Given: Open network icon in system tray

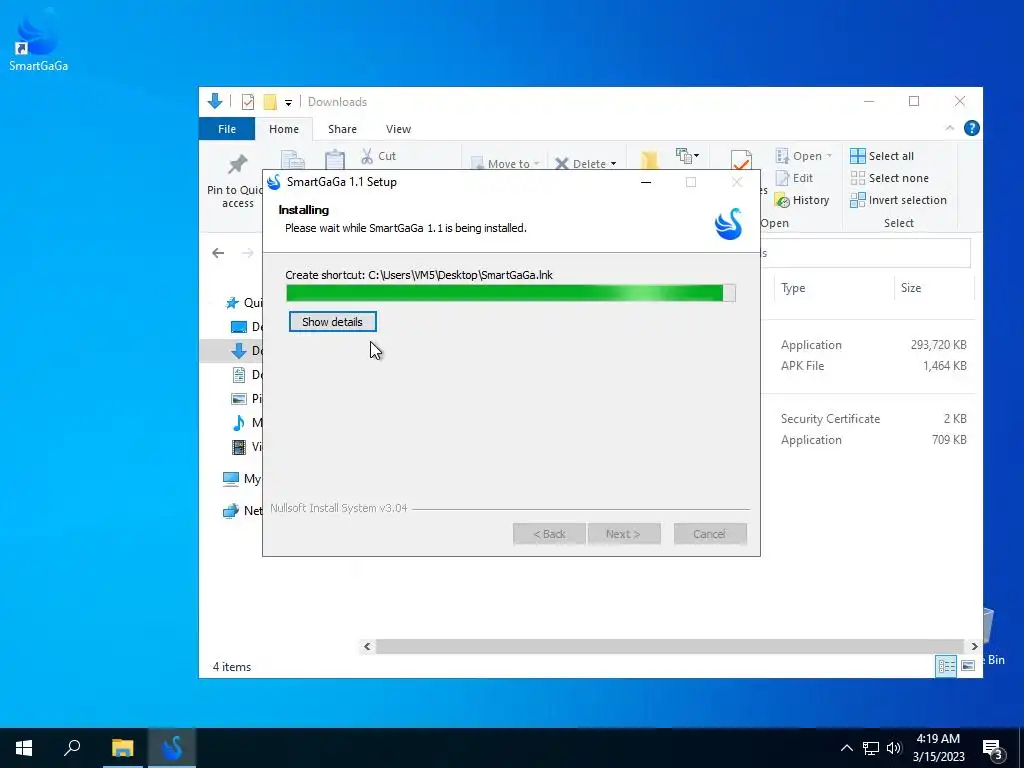Looking at the screenshot, I should [x=871, y=748].
